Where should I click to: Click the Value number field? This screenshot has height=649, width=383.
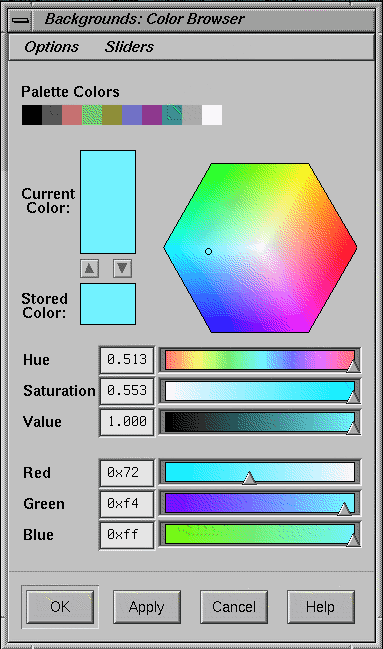(127, 422)
